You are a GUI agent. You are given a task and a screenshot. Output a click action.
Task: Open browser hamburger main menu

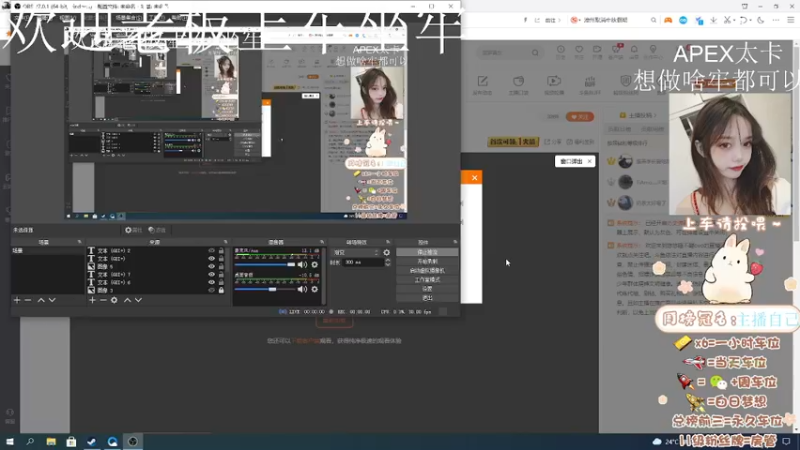pyautogui.click(x=790, y=20)
